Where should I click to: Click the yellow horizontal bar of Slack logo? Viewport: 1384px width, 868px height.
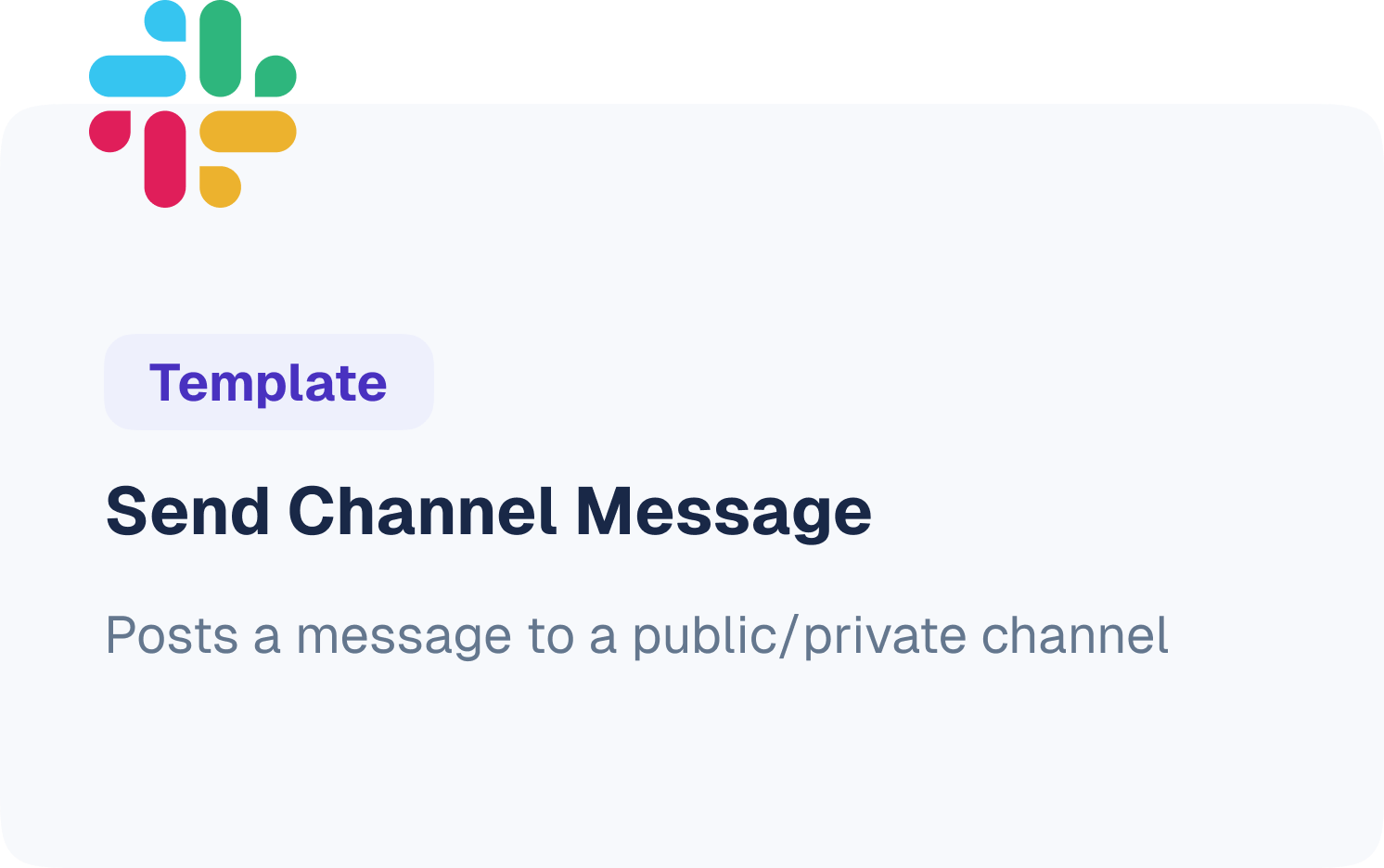point(248,132)
